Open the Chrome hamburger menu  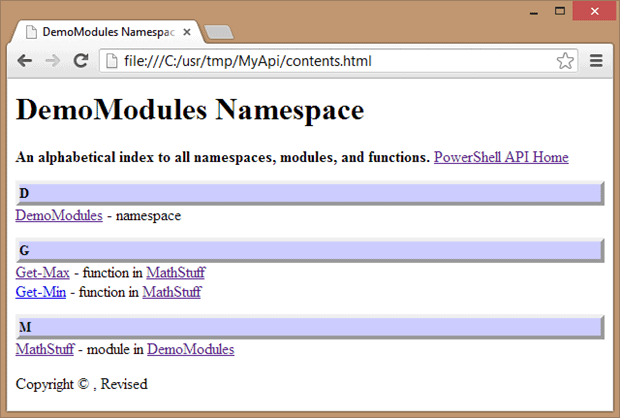596,61
